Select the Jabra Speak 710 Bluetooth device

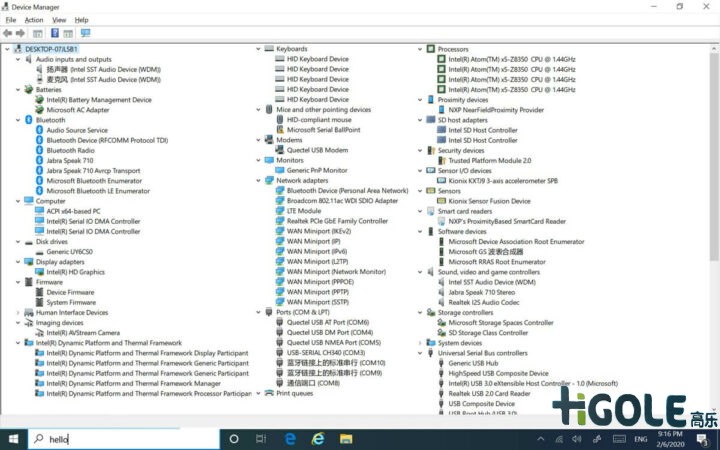pos(69,160)
